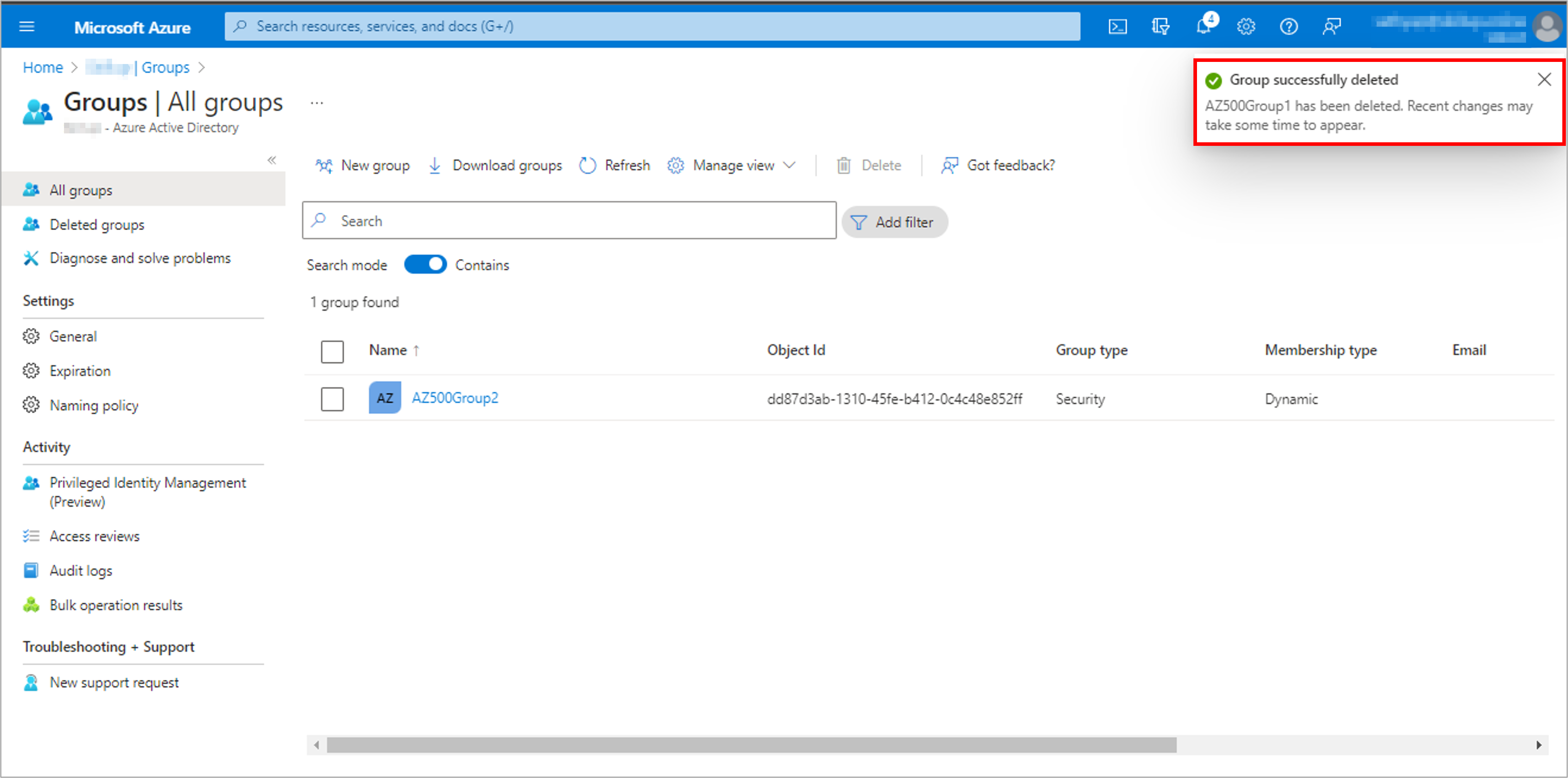Image resolution: width=1568 pixels, height=778 pixels.
Task: Collapse the side menu with double chevron
Action: pos(271,160)
